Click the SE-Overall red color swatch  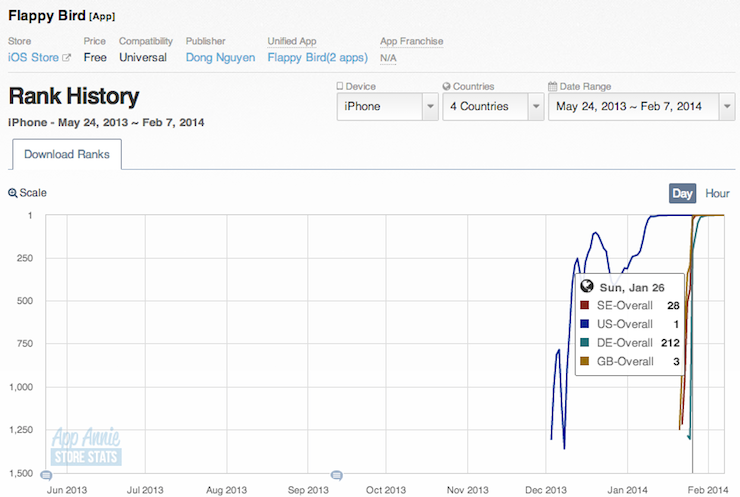(x=585, y=305)
